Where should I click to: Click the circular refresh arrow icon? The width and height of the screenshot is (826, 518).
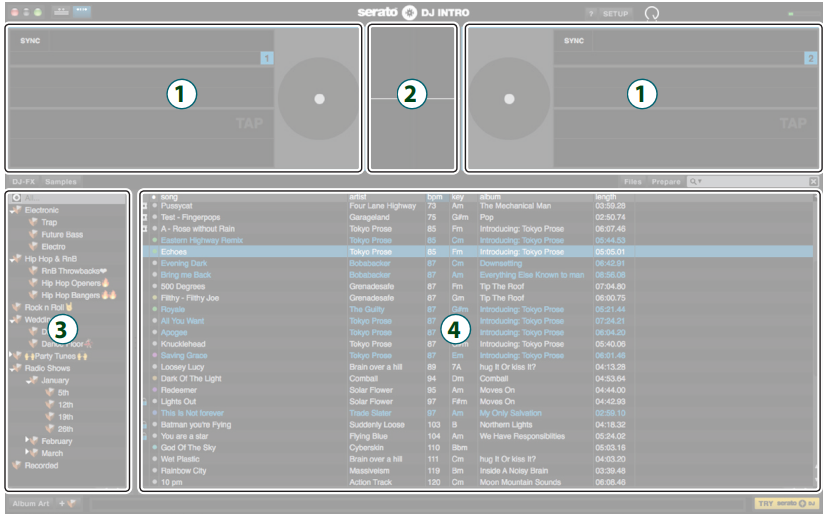tap(652, 13)
